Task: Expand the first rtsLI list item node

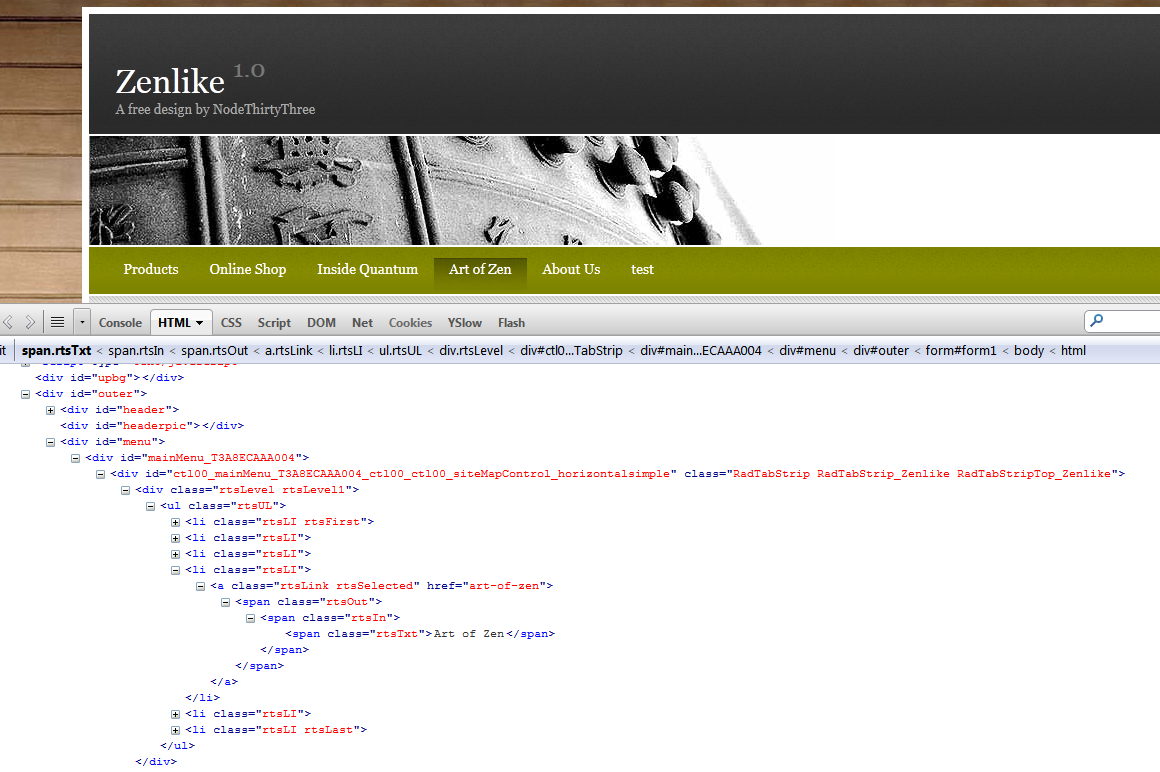Action: click(x=175, y=521)
